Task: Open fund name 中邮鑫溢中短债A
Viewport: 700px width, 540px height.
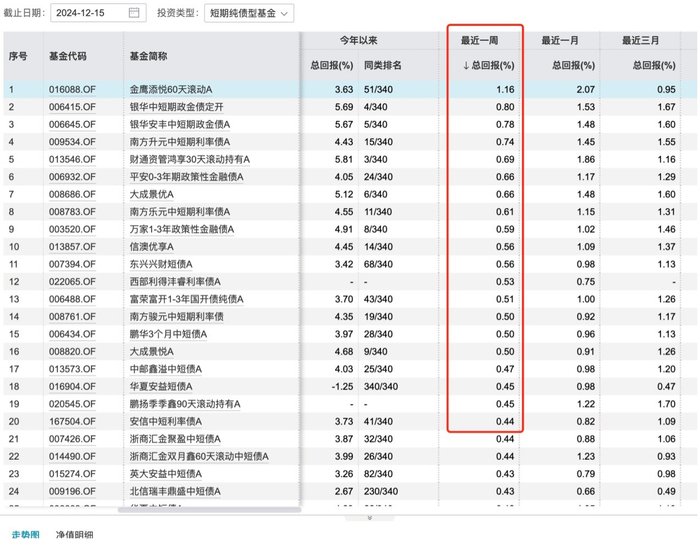Action: [x=166, y=369]
